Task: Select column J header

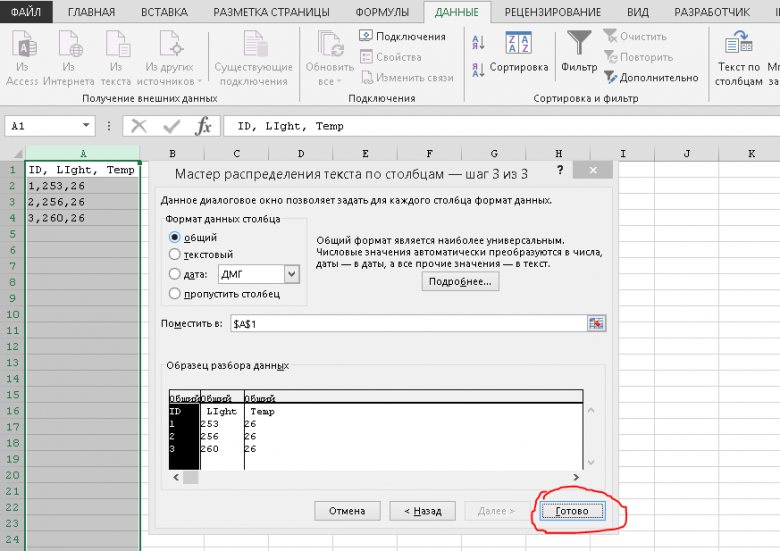Action: [686, 153]
